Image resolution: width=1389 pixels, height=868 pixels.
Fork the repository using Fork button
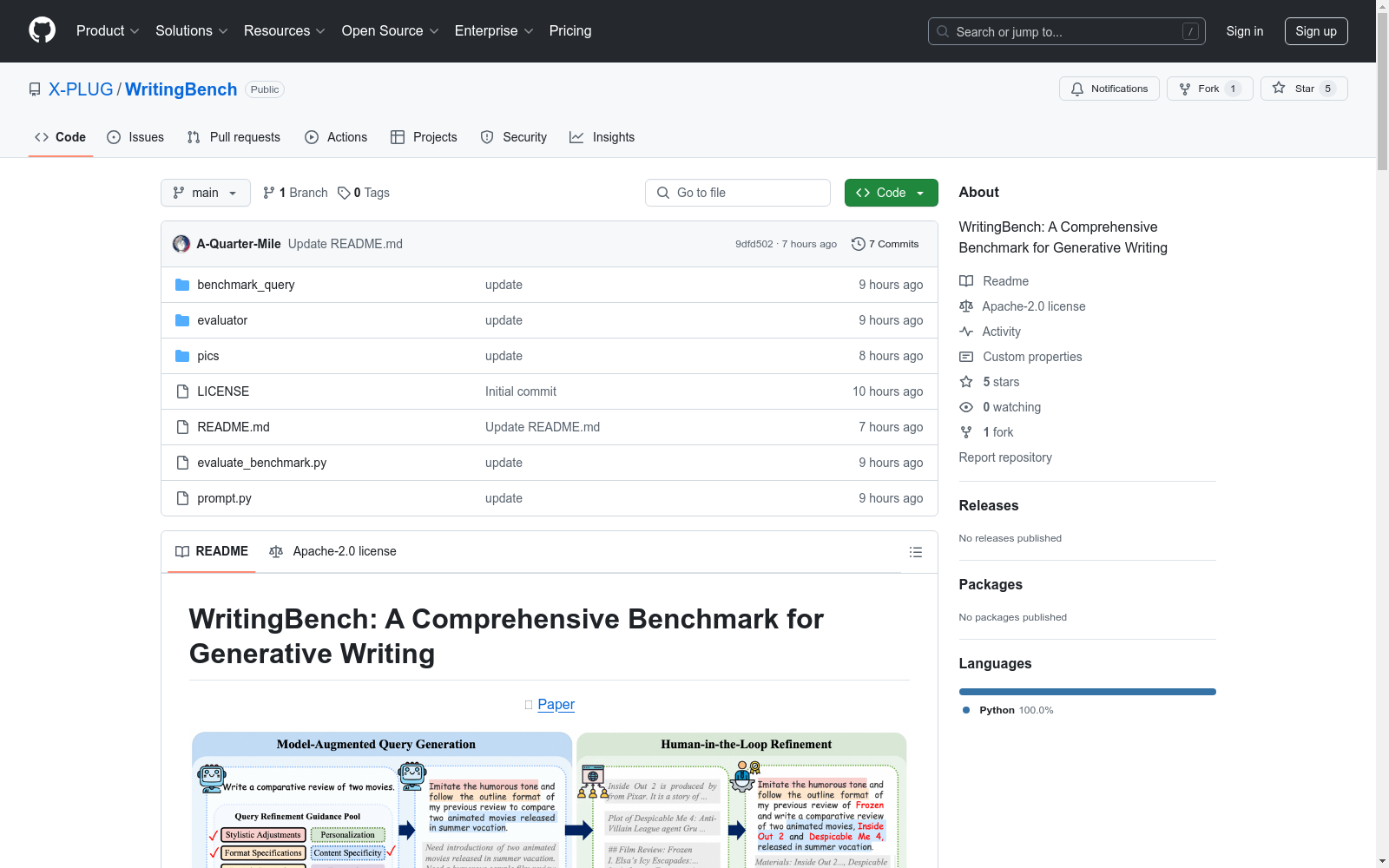(x=1209, y=89)
